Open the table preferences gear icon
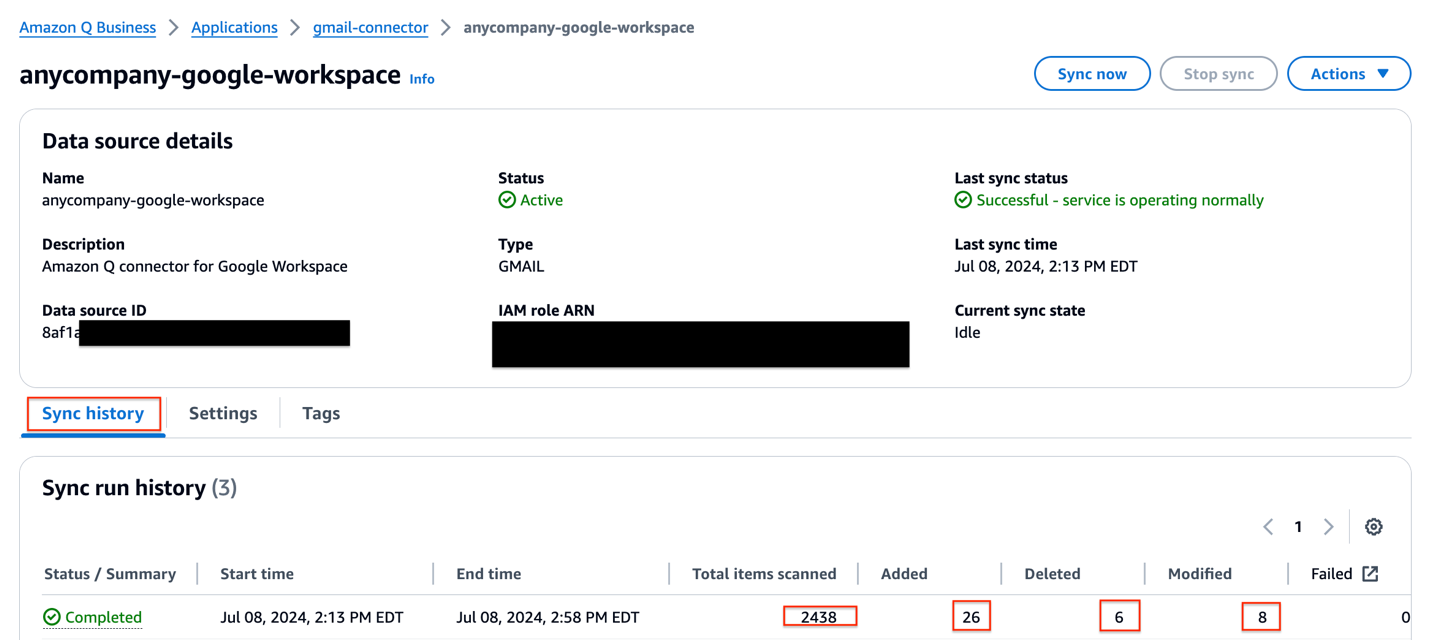The width and height of the screenshot is (1432, 640). coord(1374,527)
